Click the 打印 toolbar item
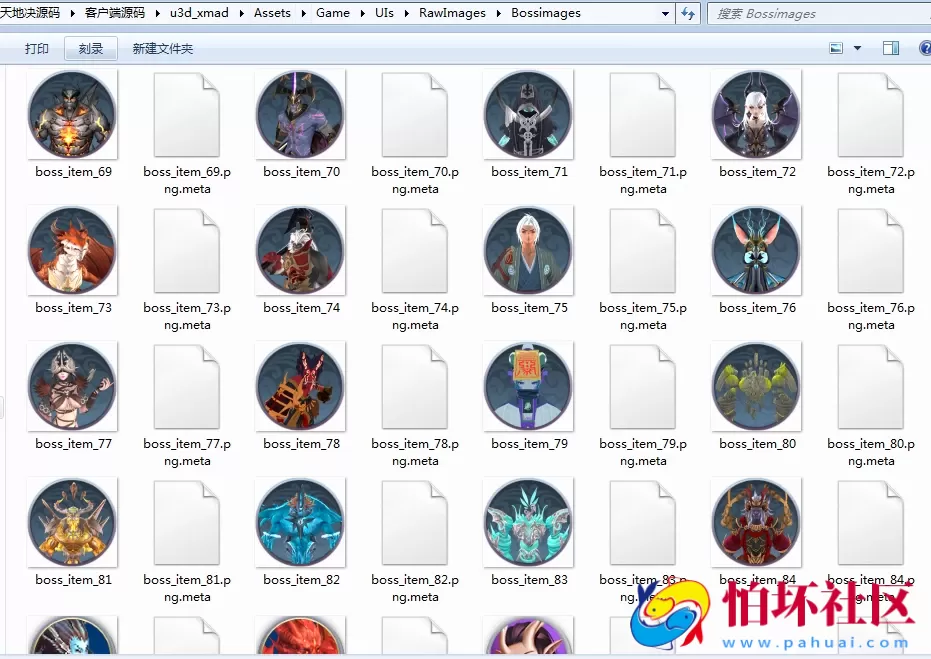Screen dimensions: 931x659 (x=36, y=47)
